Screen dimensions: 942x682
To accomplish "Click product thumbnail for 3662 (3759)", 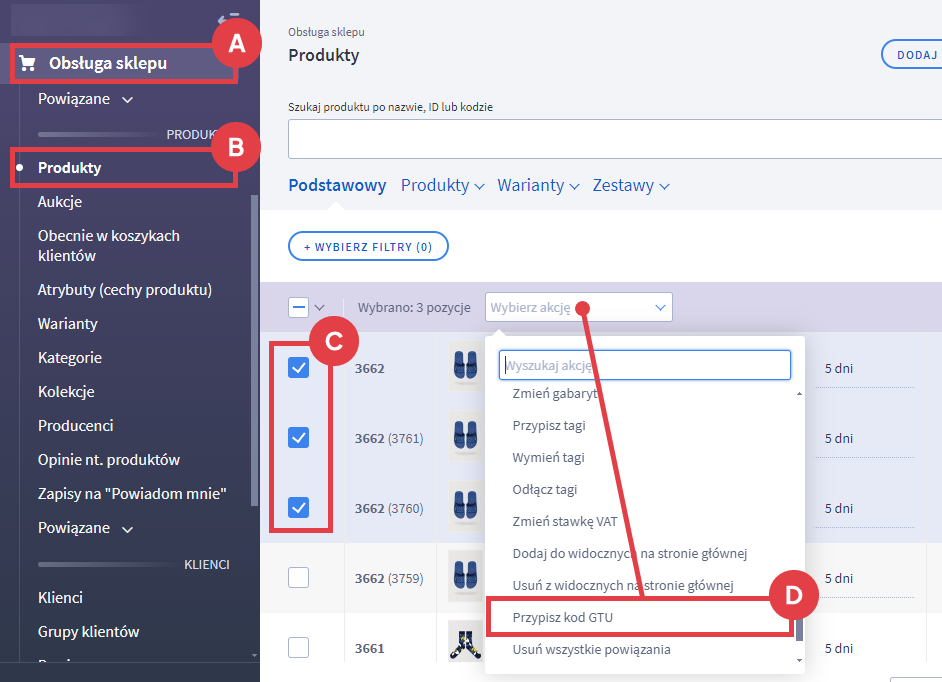I will pos(465,577).
